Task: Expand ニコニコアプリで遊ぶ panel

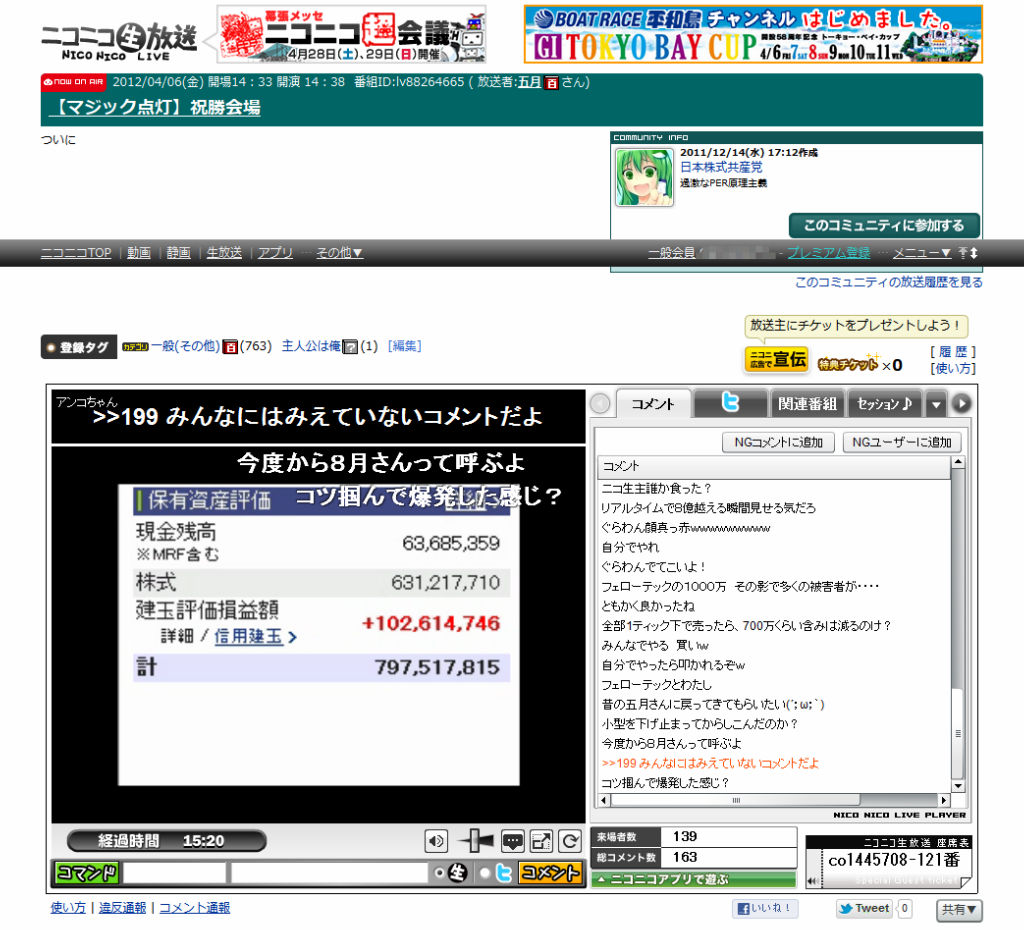Action: (x=694, y=880)
